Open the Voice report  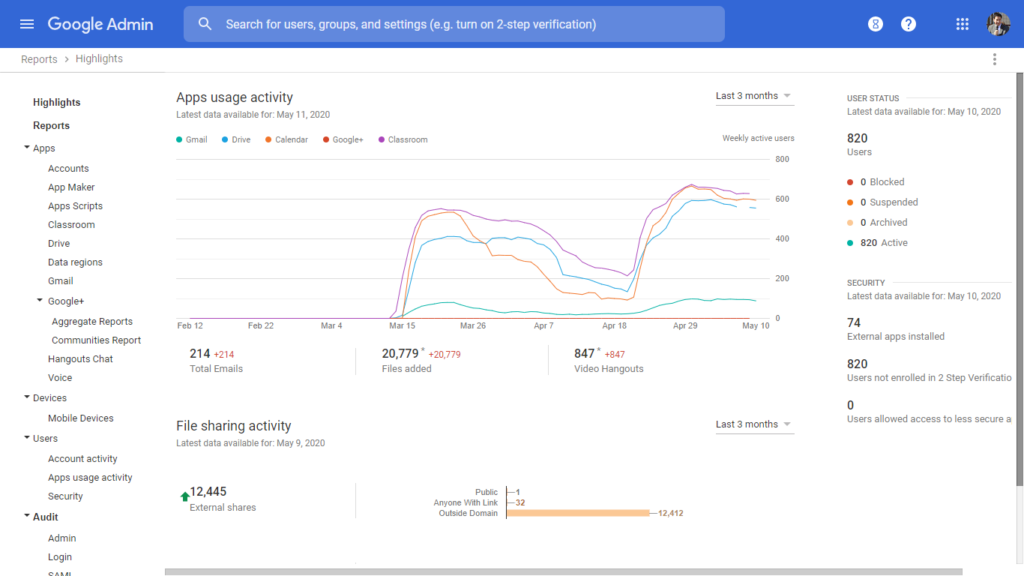[x=60, y=378]
